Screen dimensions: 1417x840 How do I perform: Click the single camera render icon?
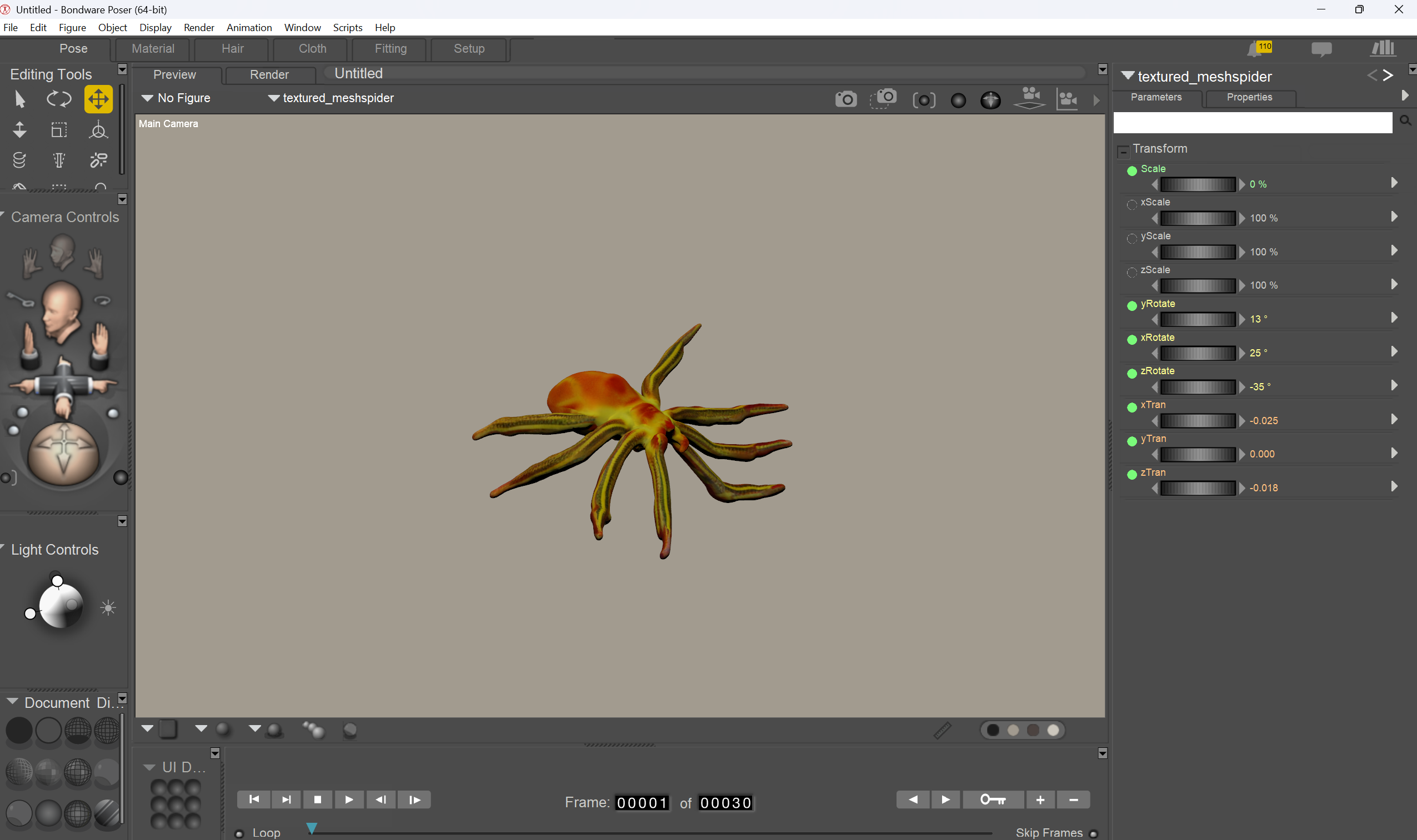[845, 99]
